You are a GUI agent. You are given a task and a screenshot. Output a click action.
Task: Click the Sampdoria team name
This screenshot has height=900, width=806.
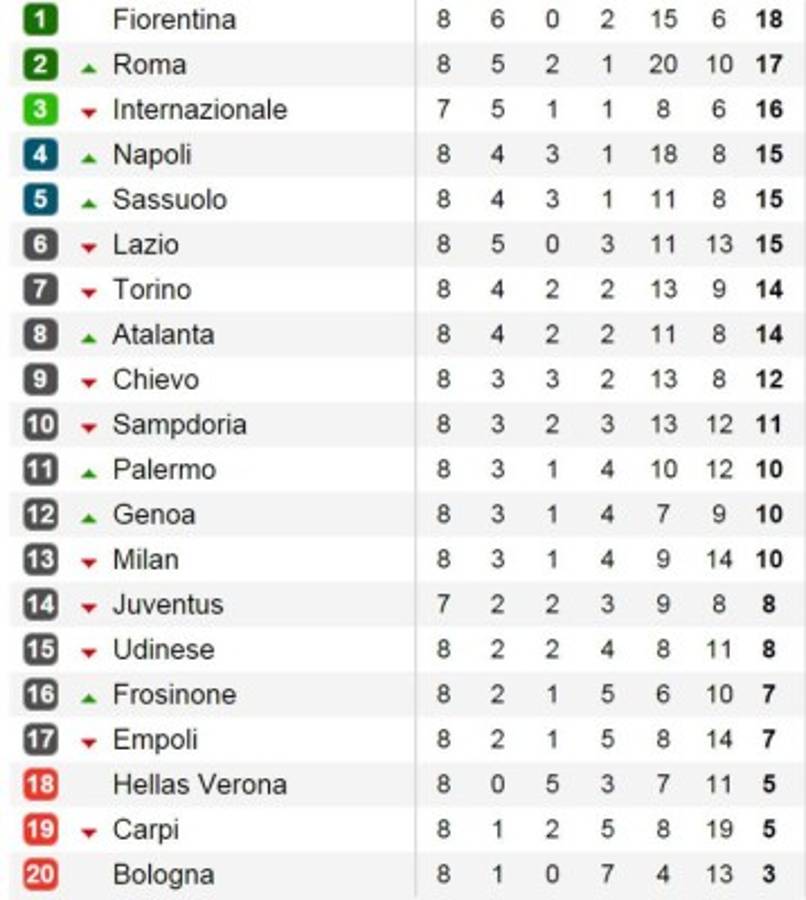tap(179, 424)
